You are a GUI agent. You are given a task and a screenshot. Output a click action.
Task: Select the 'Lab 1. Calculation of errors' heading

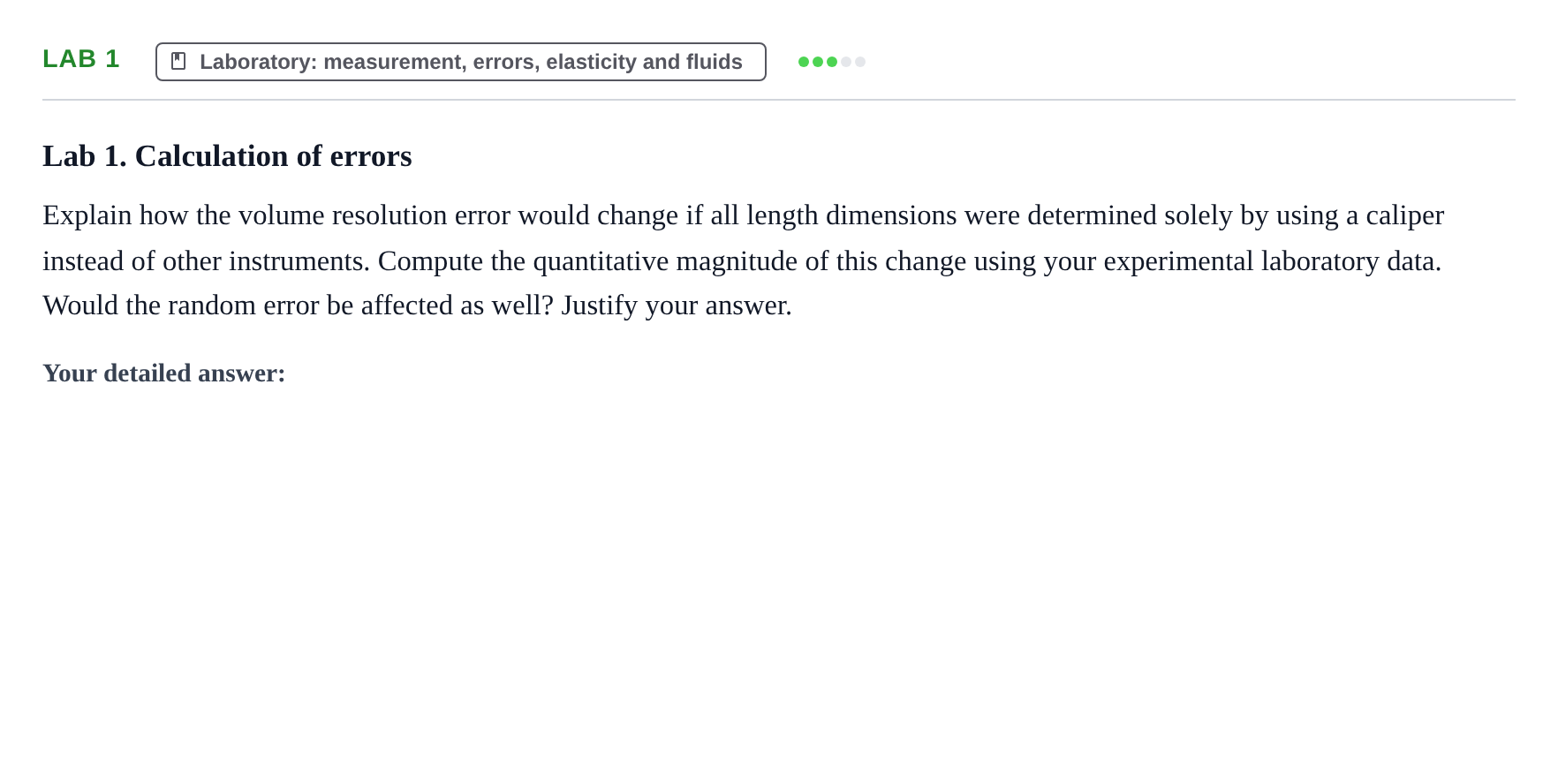point(227,156)
